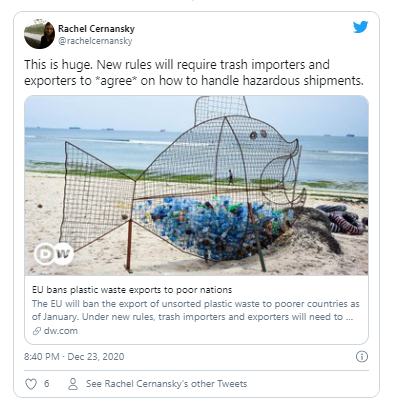Open the Rachel Cernansky display name
This screenshot has width=398, height=405.
coord(96,29)
